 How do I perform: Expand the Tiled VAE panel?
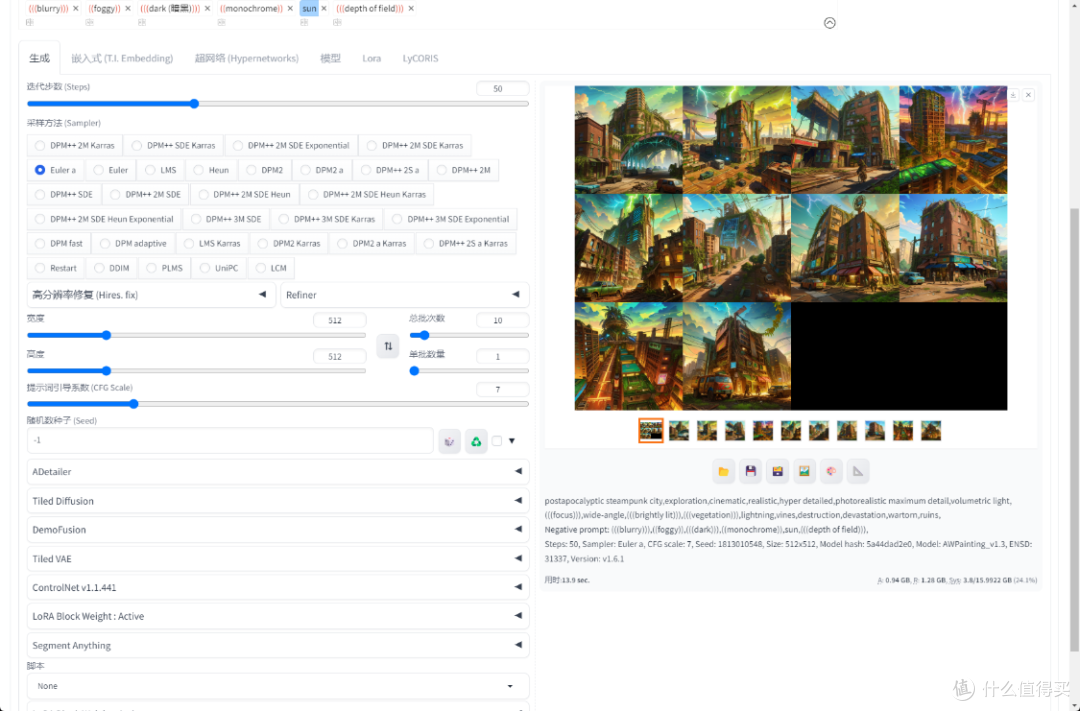click(278, 559)
